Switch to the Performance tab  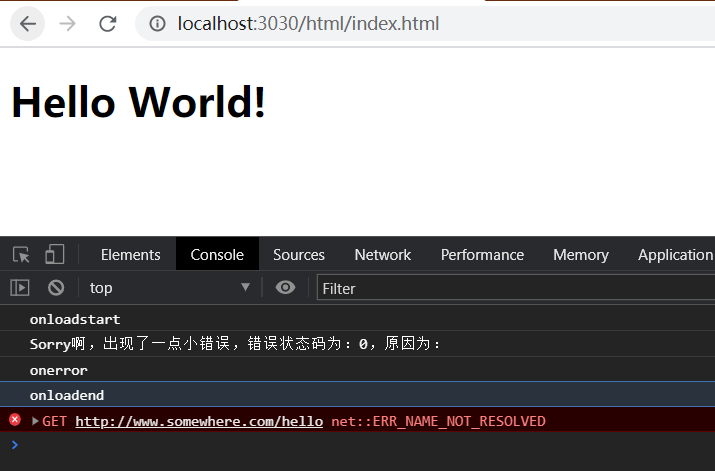click(x=482, y=254)
